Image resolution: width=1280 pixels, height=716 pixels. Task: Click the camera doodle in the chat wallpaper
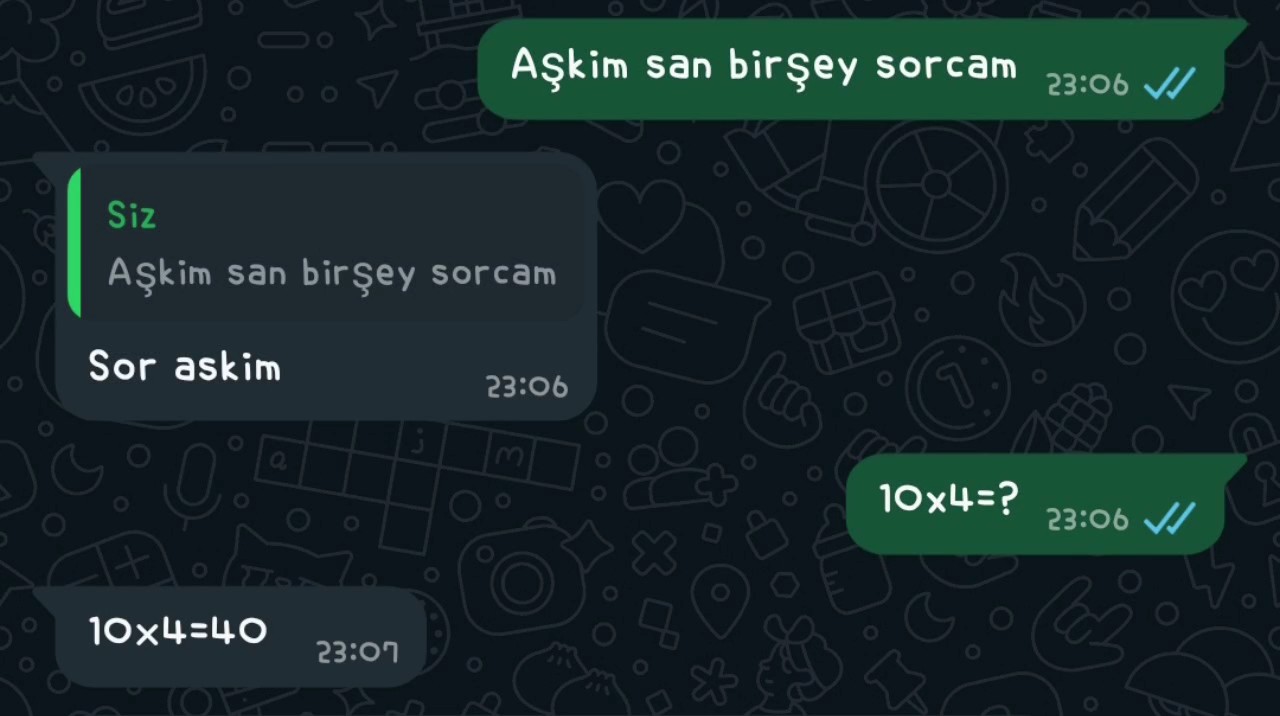coord(520,577)
